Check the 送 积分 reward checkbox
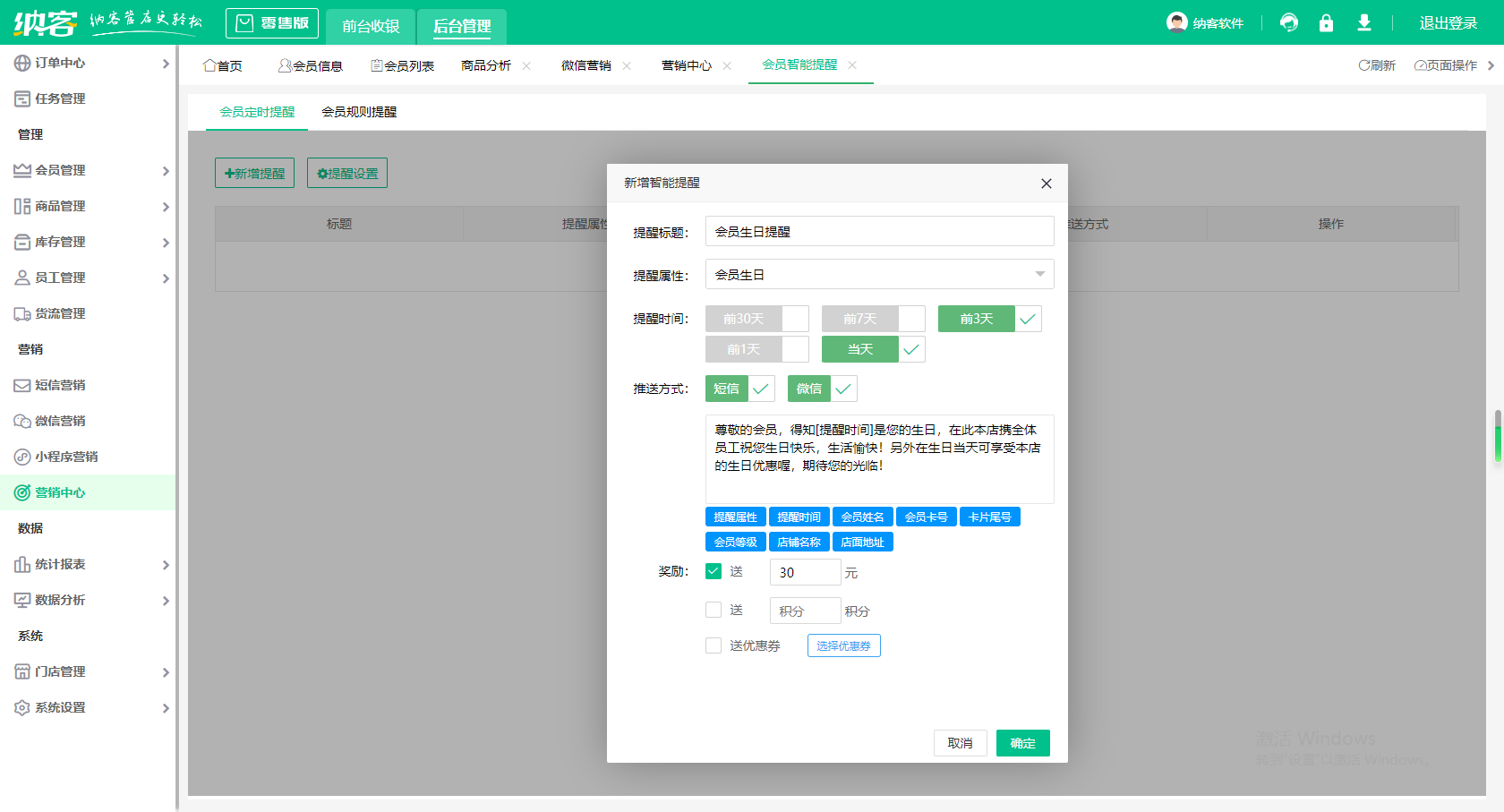Screen dimensions: 1504x812 click(x=714, y=610)
